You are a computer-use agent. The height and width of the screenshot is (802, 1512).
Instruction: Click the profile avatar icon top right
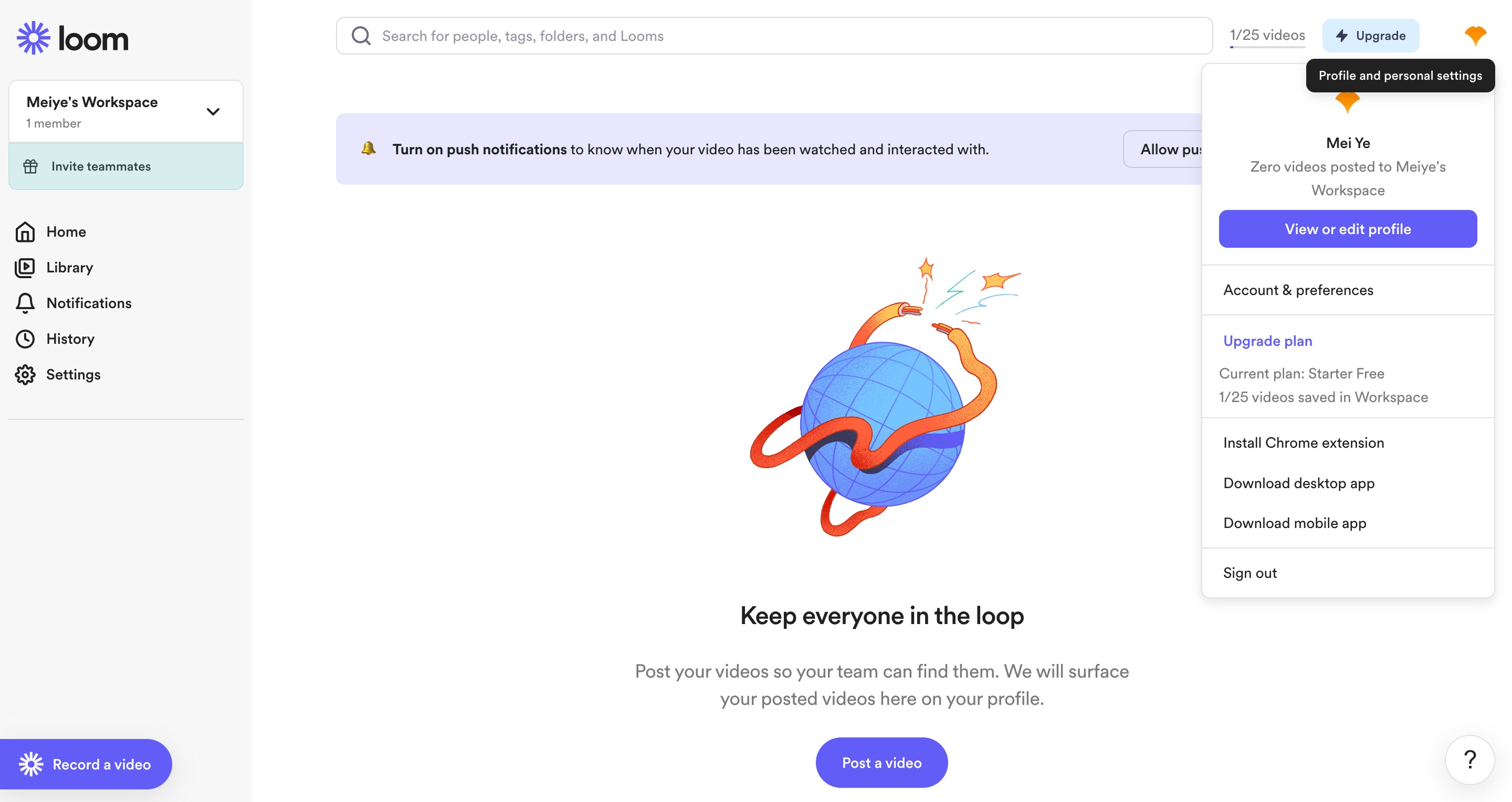pyautogui.click(x=1475, y=36)
